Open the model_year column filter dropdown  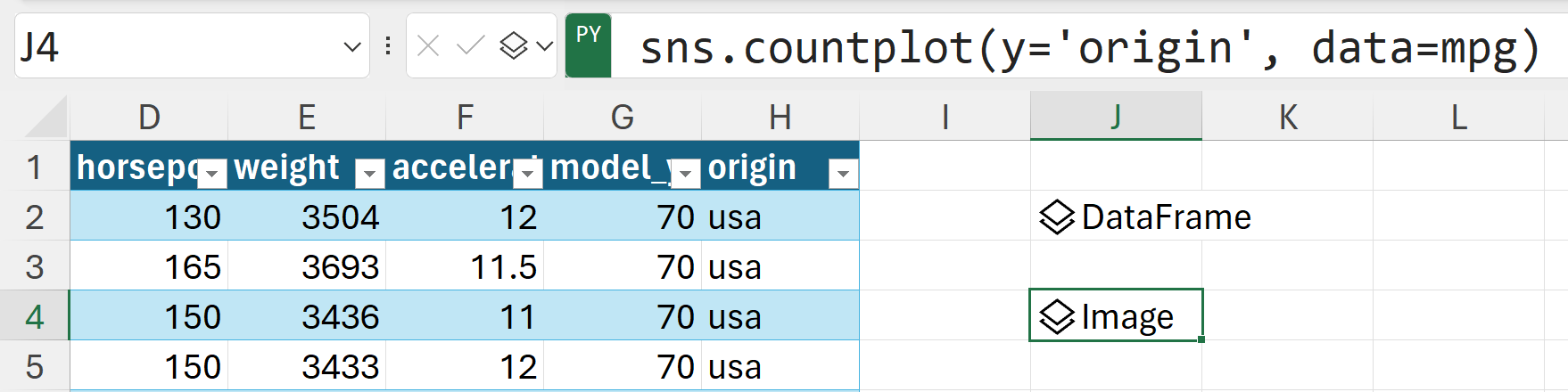[685, 174]
